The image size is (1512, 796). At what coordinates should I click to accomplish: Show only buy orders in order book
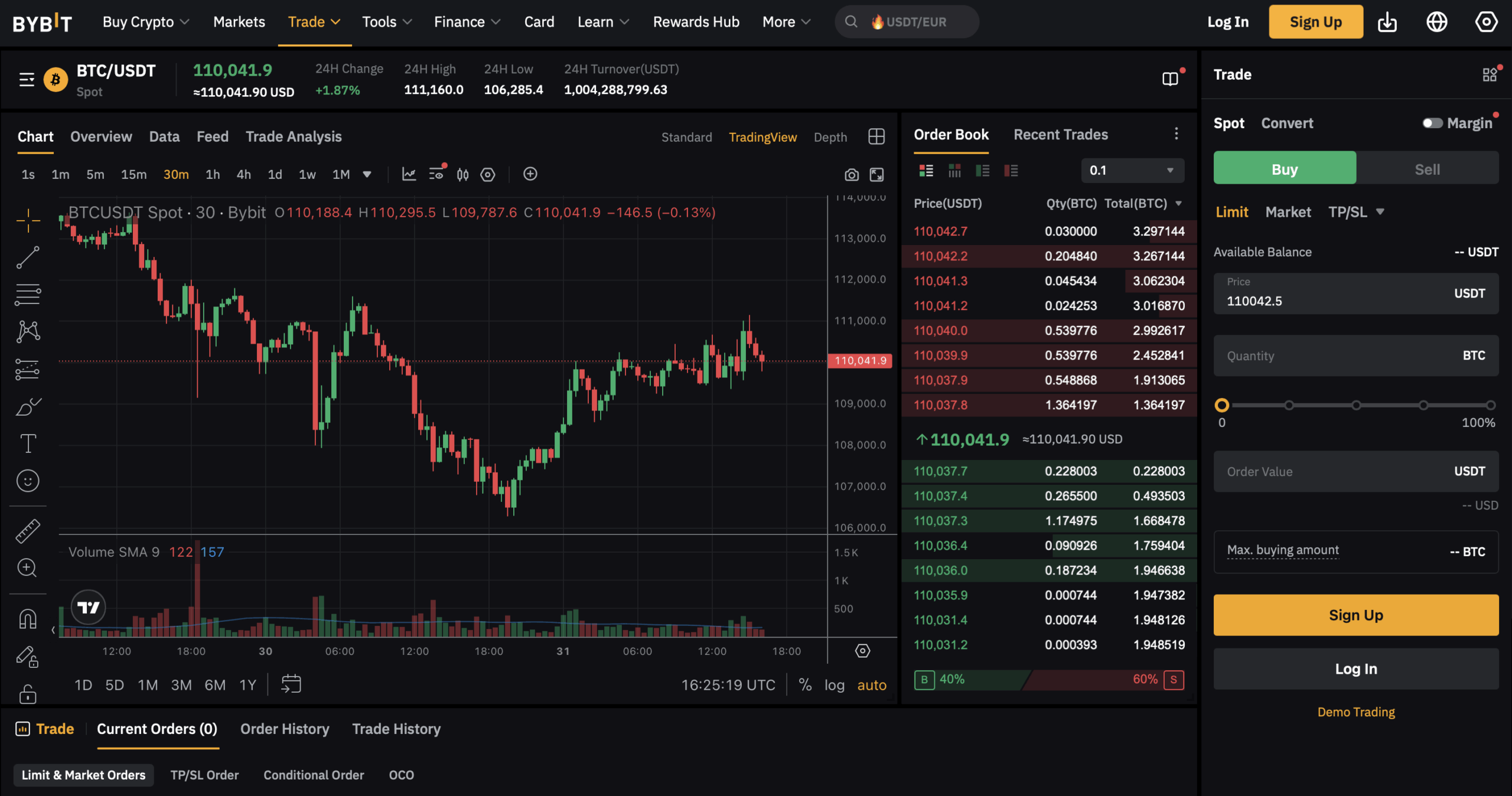(x=983, y=171)
